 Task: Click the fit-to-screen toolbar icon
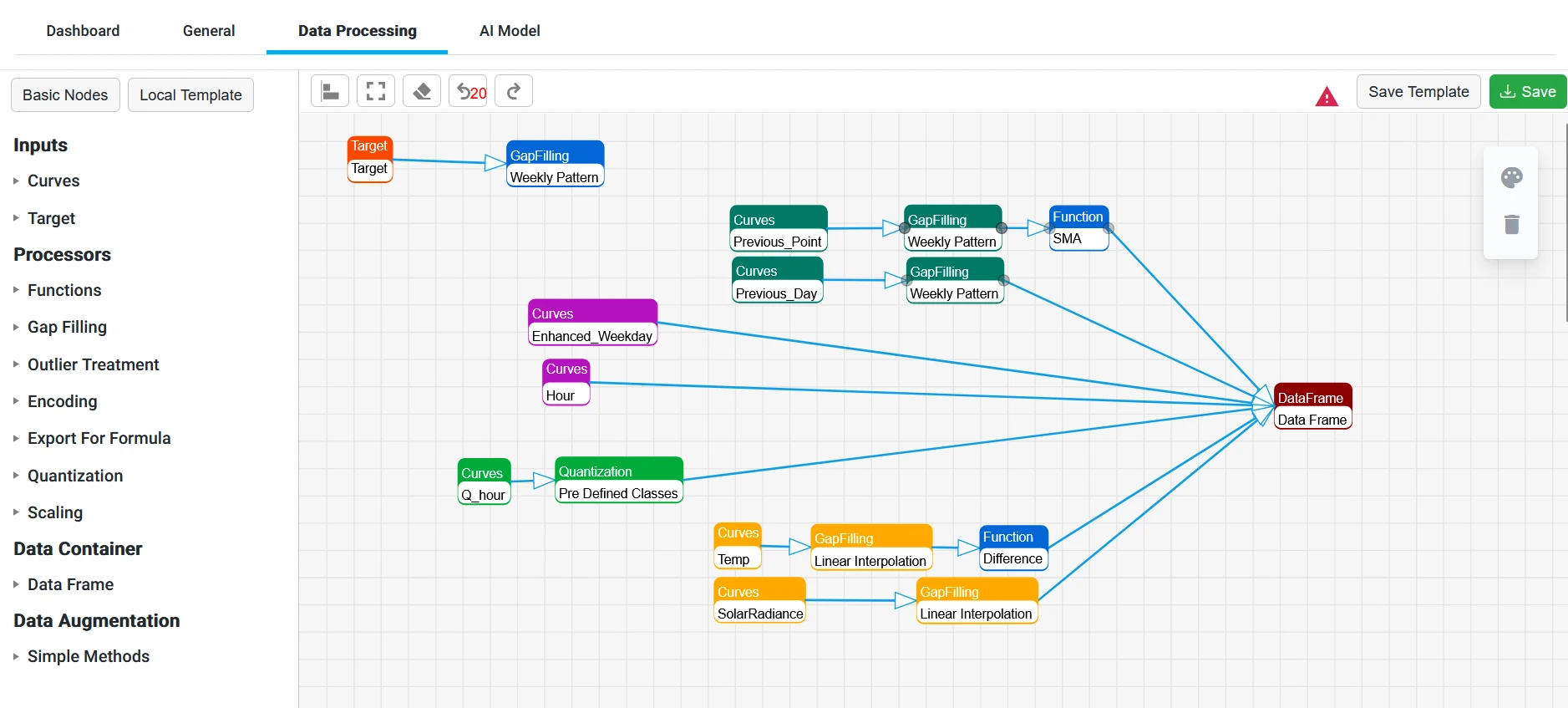pyautogui.click(x=376, y=91)
